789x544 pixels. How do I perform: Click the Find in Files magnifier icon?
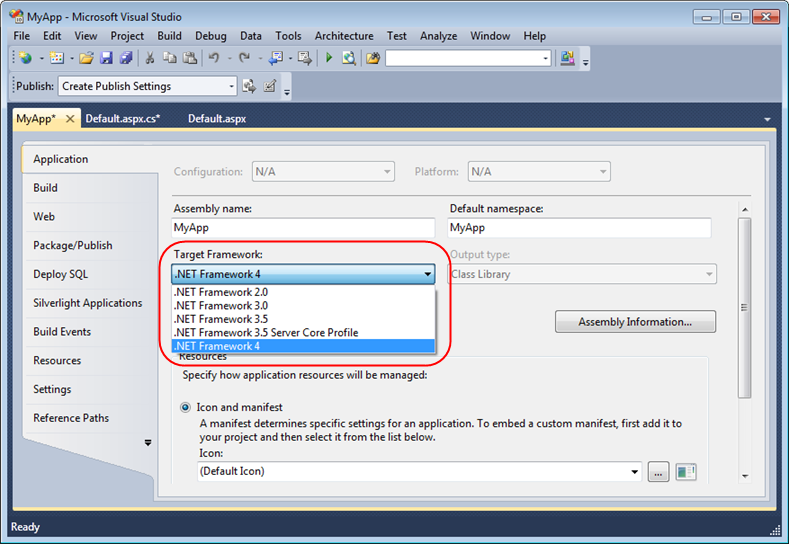349,58
